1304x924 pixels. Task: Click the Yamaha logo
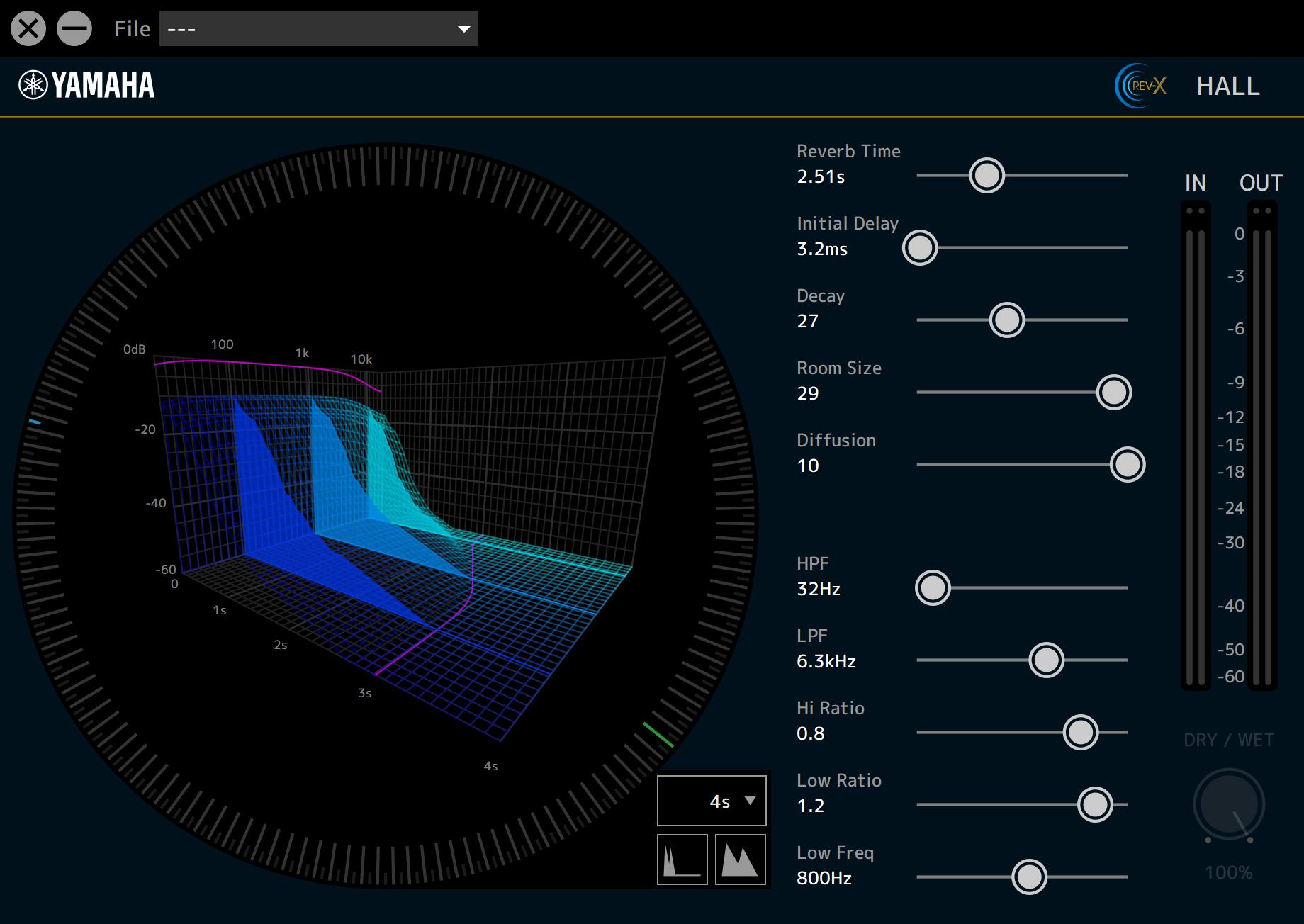point(86,86)
